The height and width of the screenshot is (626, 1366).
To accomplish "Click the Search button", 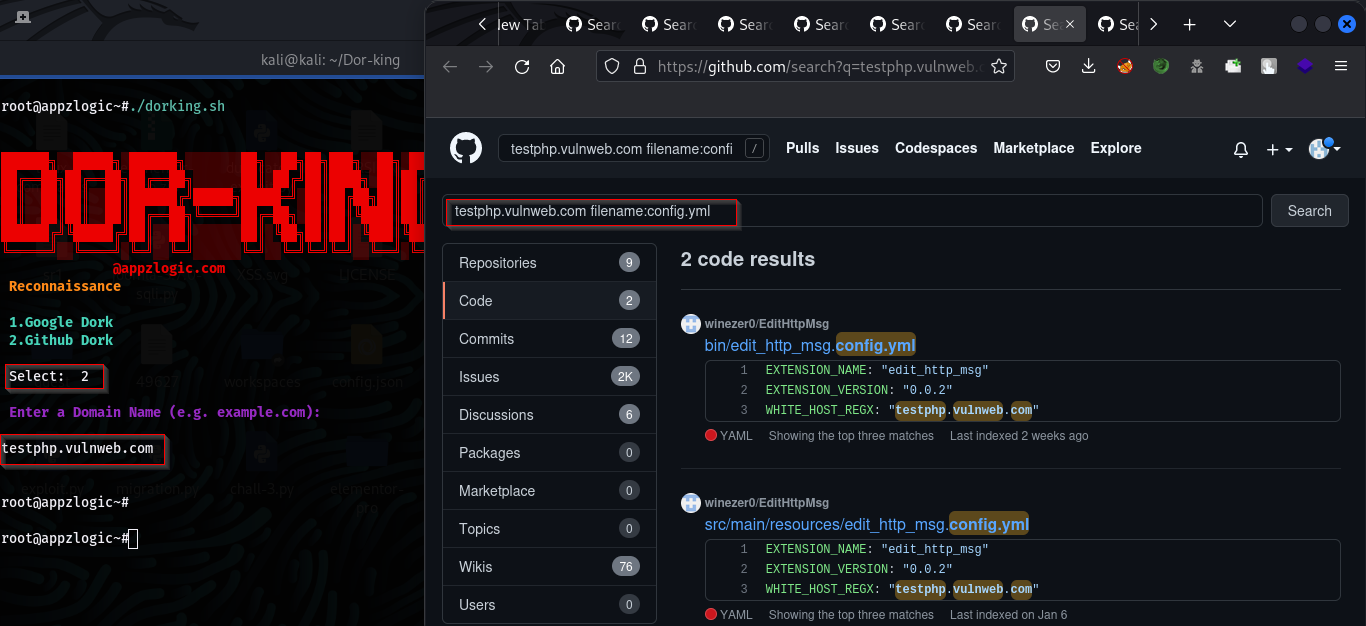I will 1309,211.
